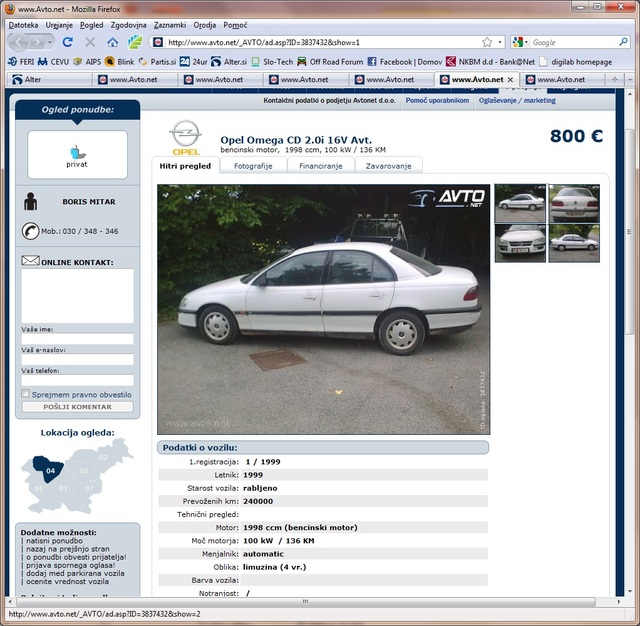The image size is (640, 626).
Task: Click the site identity icon in URL bar
Action: click(x=158, y=42)
